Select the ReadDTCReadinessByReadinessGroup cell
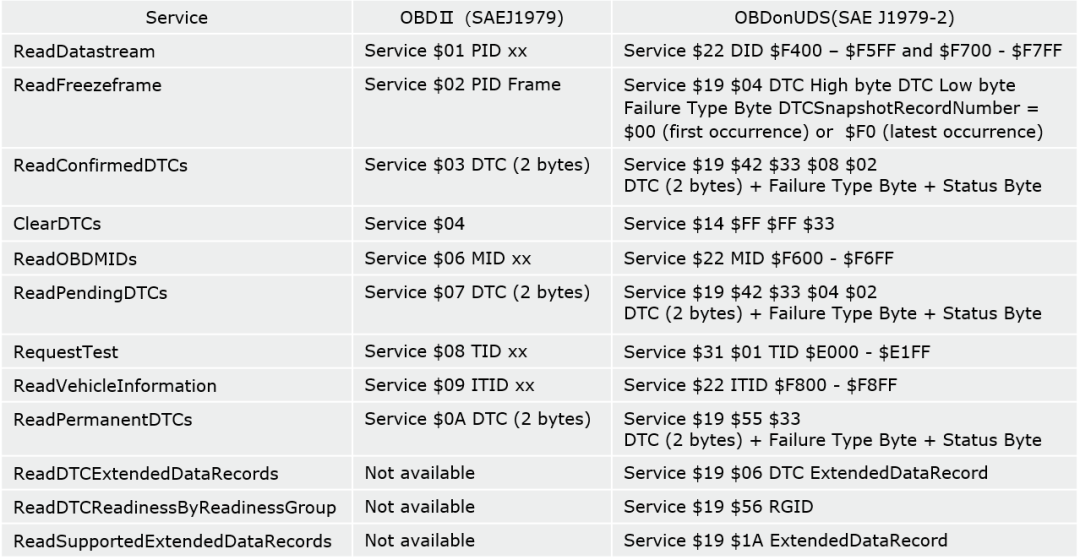 (x=174, y=507)
